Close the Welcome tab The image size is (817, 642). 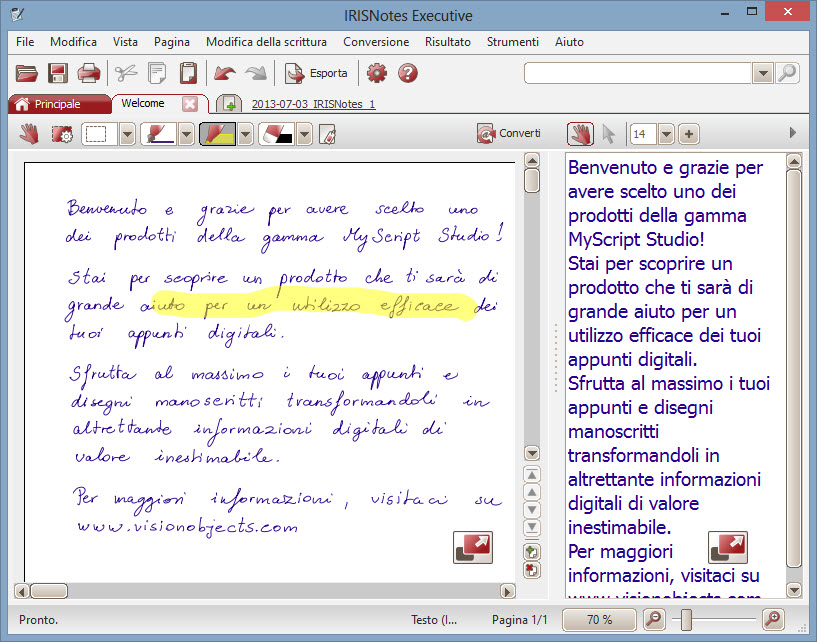coord(190,104)
